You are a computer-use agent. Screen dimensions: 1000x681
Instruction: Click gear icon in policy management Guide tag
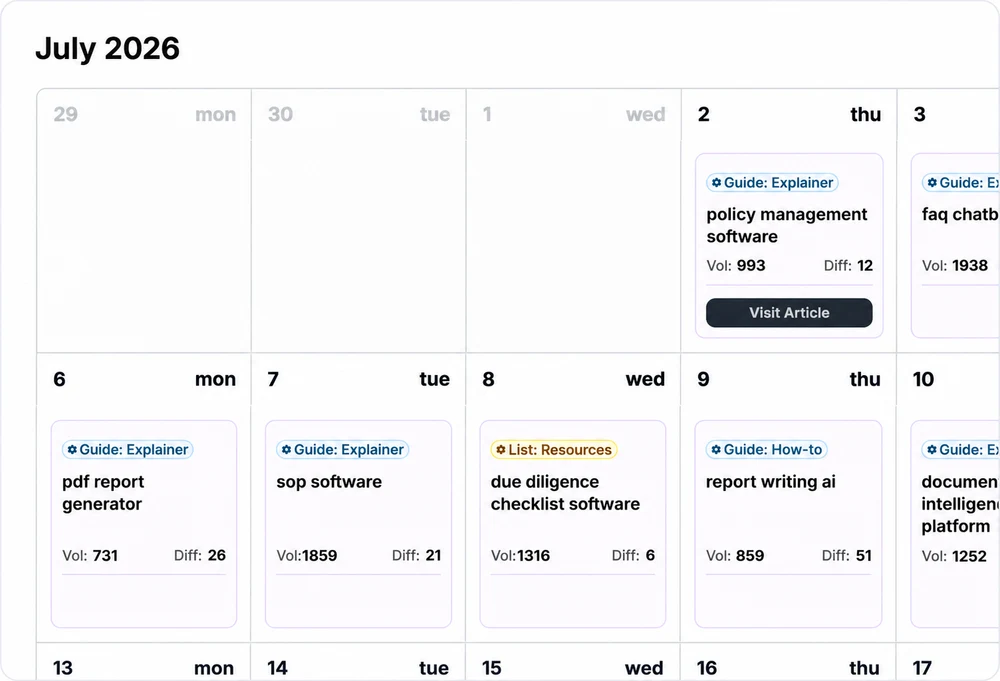(x=716, y=182)
